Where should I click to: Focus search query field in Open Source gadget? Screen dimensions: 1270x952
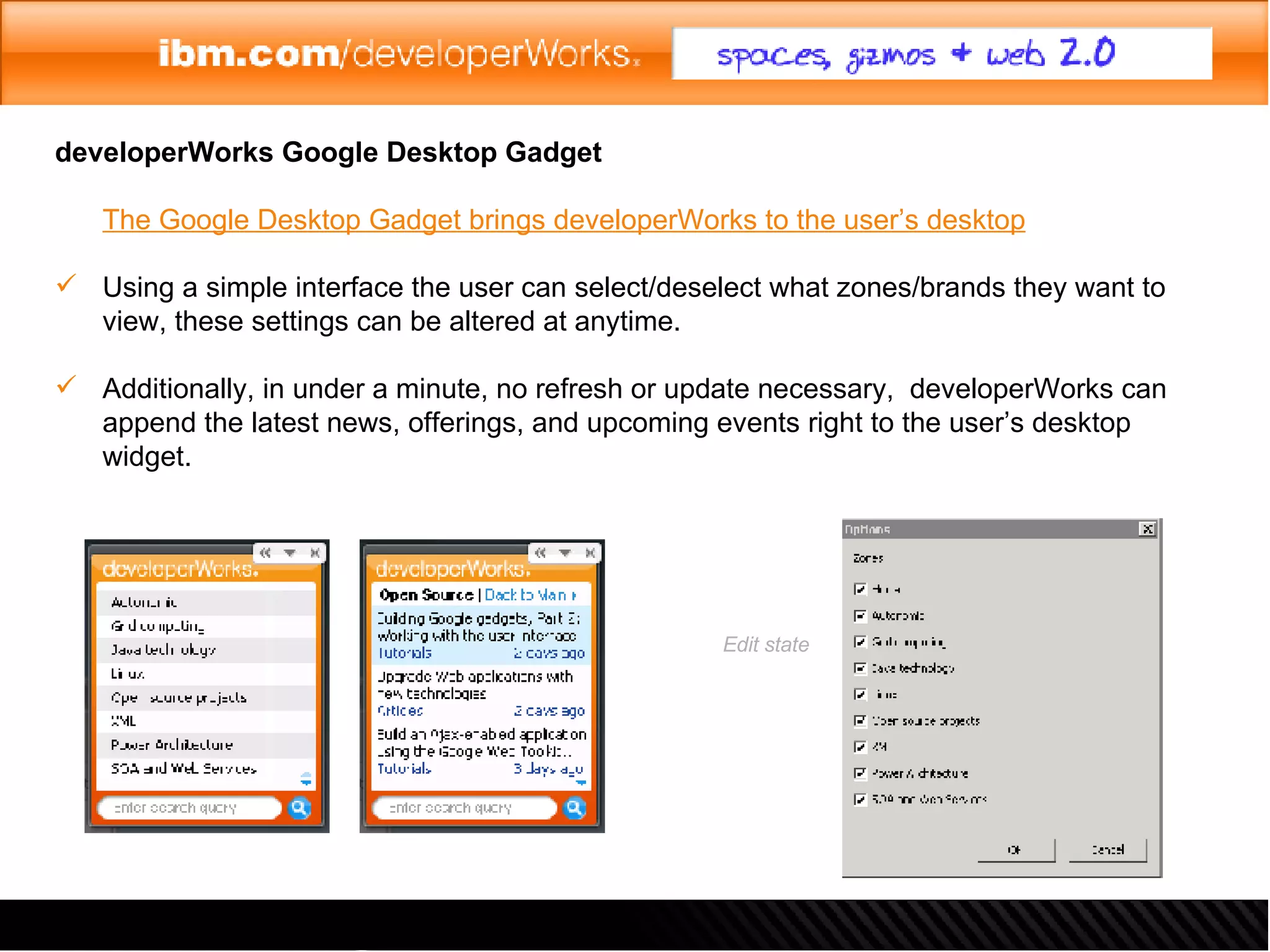(464, 808)
